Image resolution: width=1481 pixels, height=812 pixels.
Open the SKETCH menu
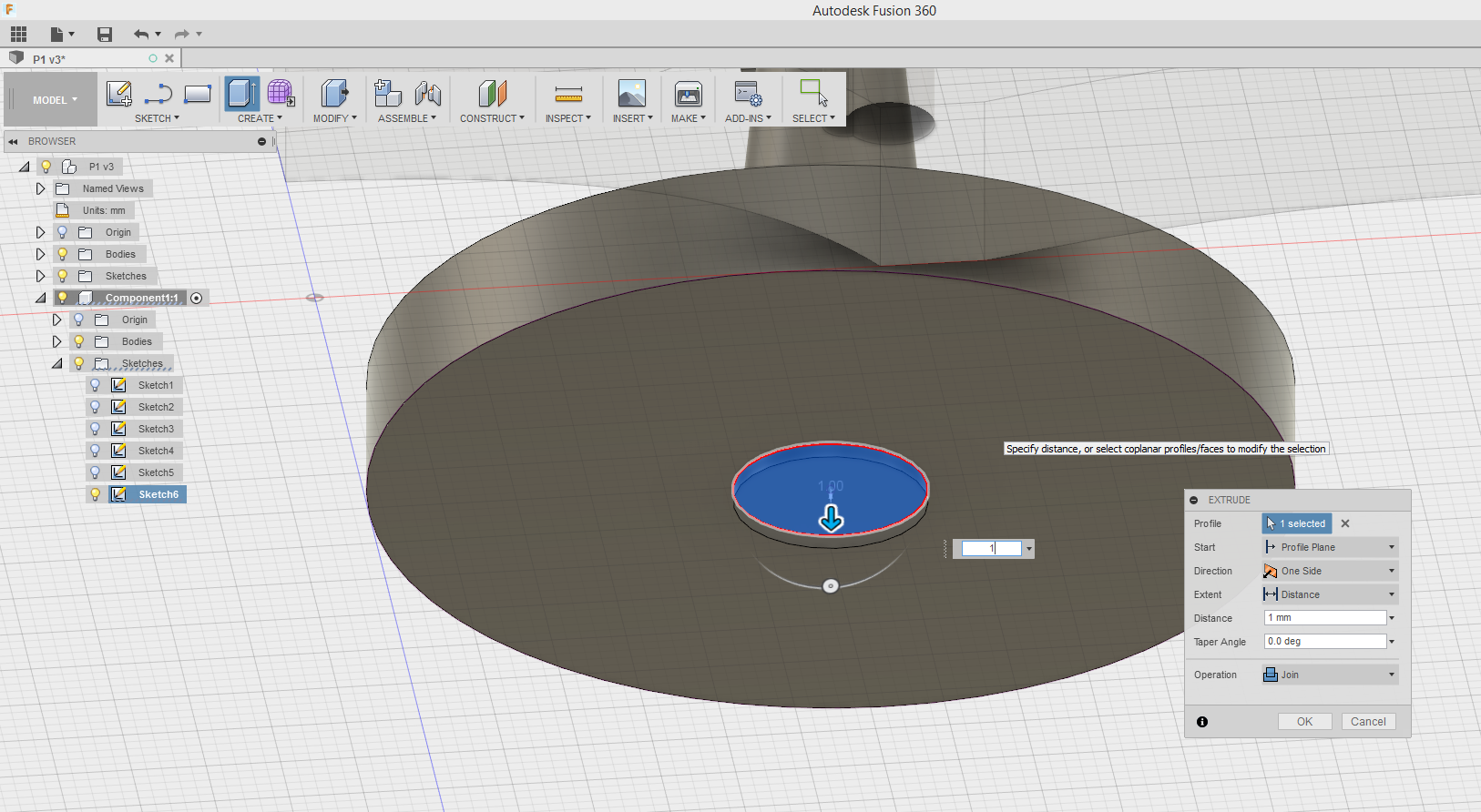pyautogui.click(x=157, y=118)
